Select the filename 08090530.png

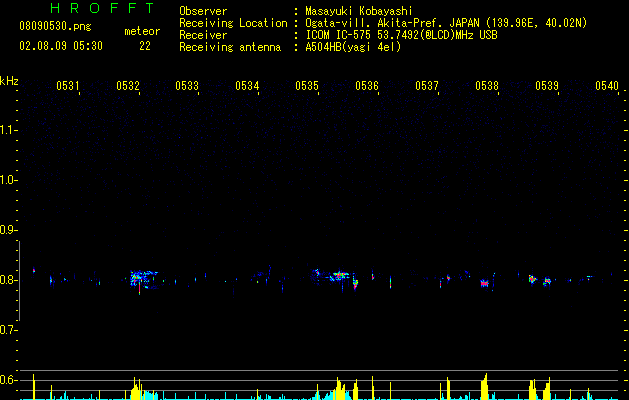55,26
